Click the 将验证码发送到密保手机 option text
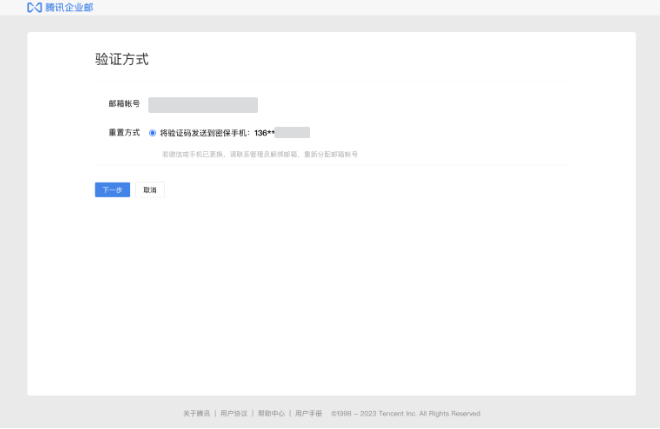Image resolution: width=660 pixels, height=429 pixels. coord(205,132)
